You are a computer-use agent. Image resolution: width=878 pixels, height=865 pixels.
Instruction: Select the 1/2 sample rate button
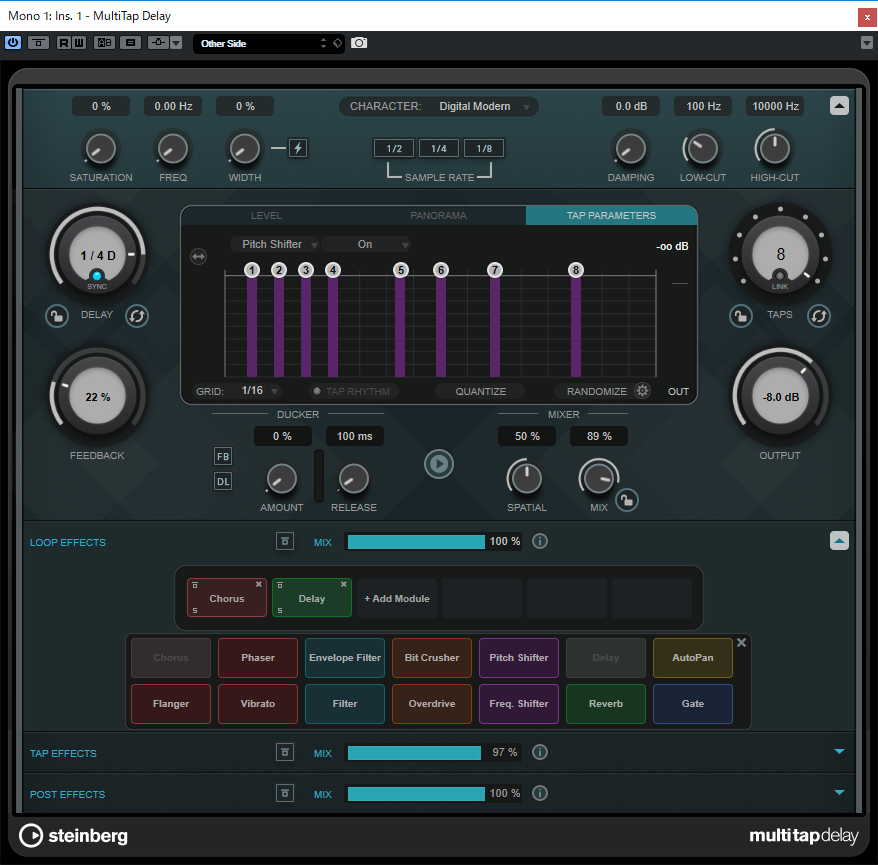(x=394, y=148)
